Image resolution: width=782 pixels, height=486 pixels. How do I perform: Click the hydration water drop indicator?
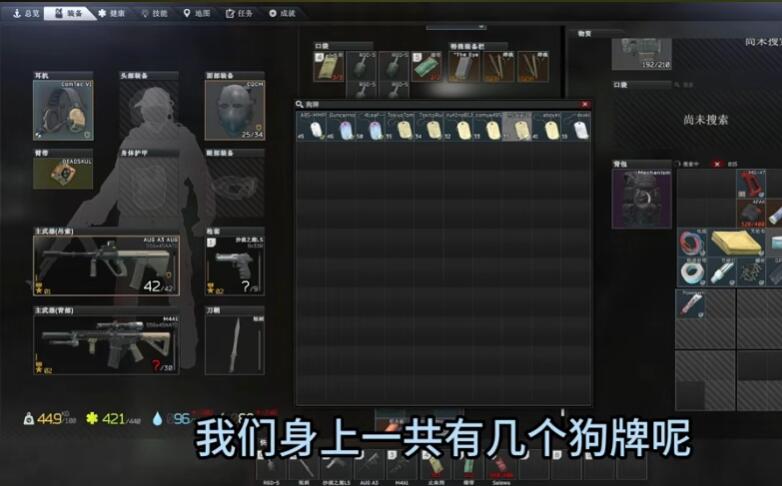pos(158,419)
